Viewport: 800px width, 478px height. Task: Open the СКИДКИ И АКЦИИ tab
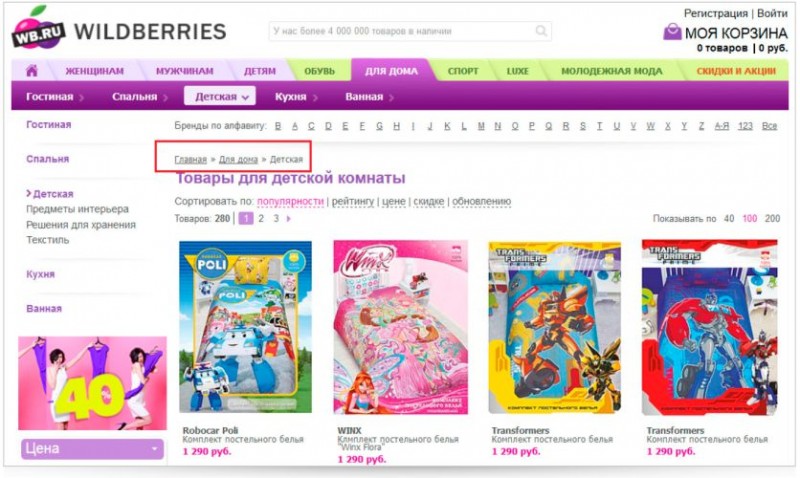pyautogui.click(x=736, y=71)
